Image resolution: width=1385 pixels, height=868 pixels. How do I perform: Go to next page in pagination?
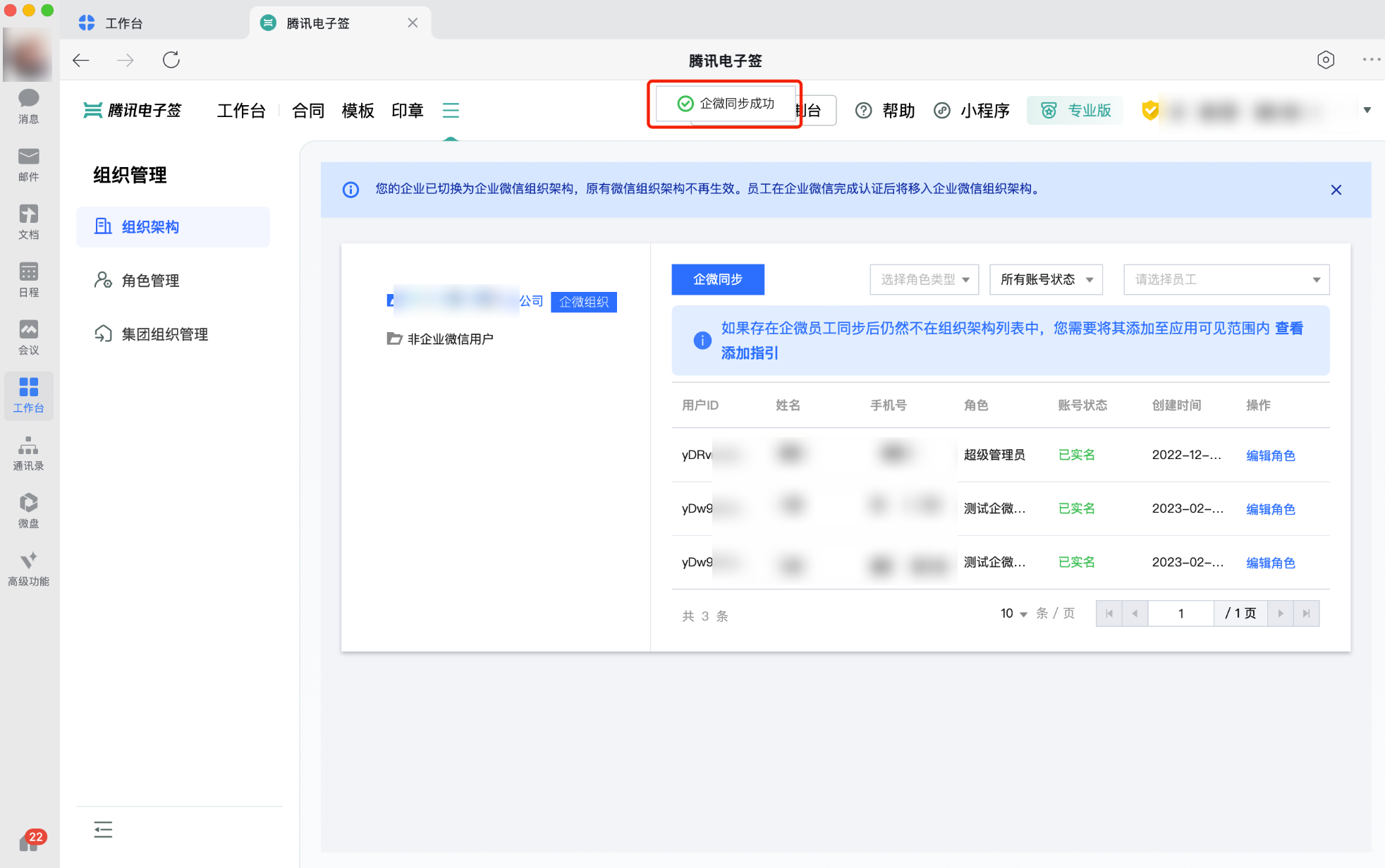tap(1281, 613)
